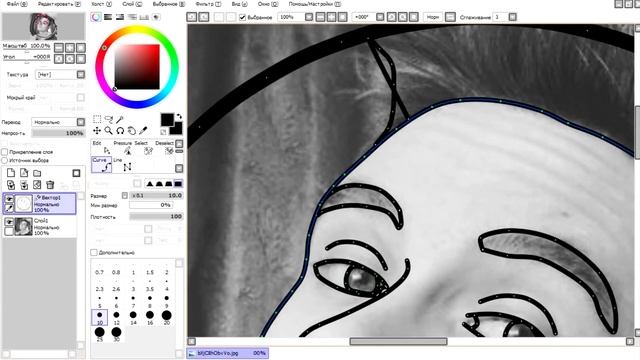Clear layer icon in layers panel
The image size is (640, 360).
(37, 185)
